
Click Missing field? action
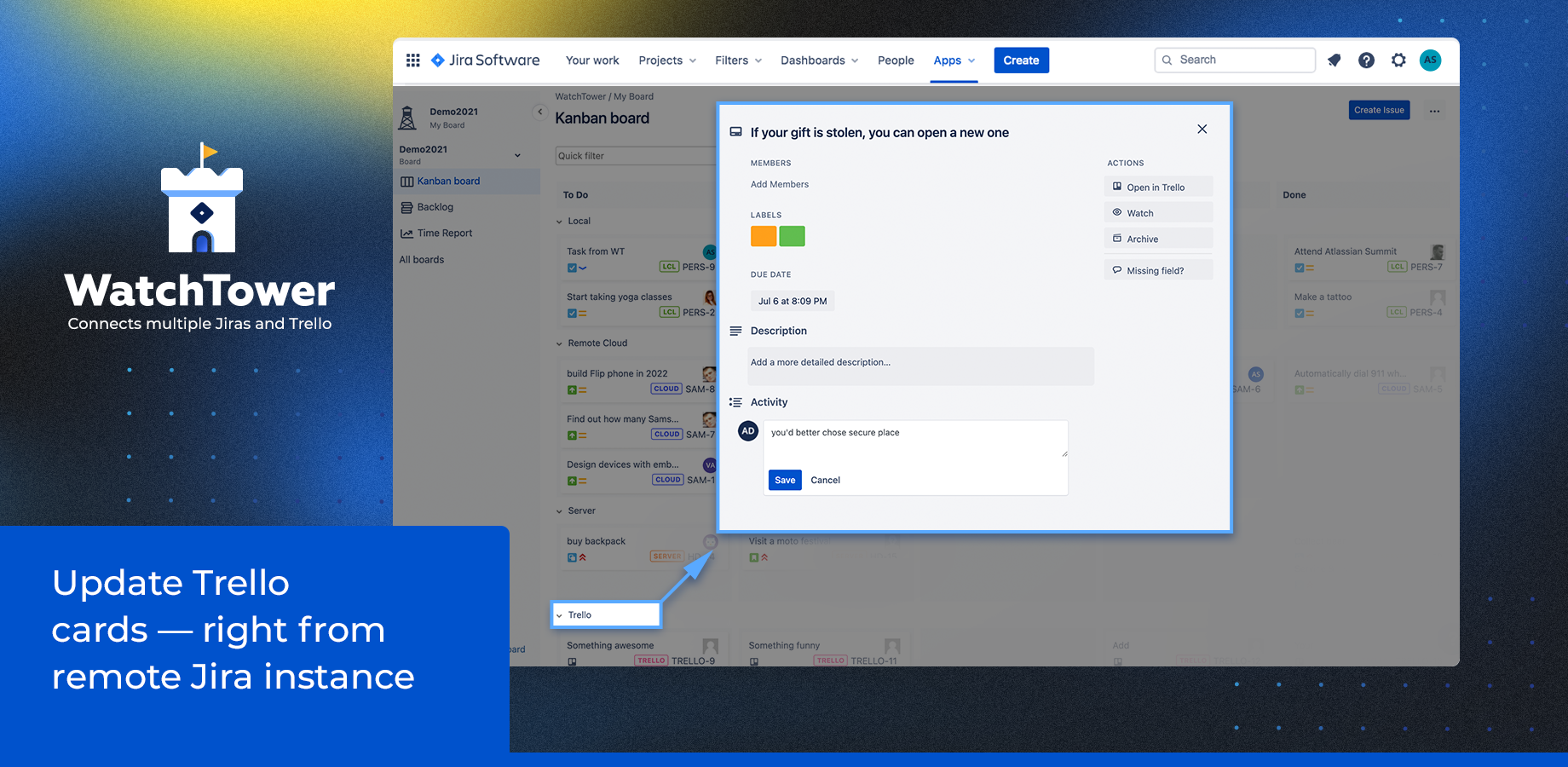(1158, 270)
